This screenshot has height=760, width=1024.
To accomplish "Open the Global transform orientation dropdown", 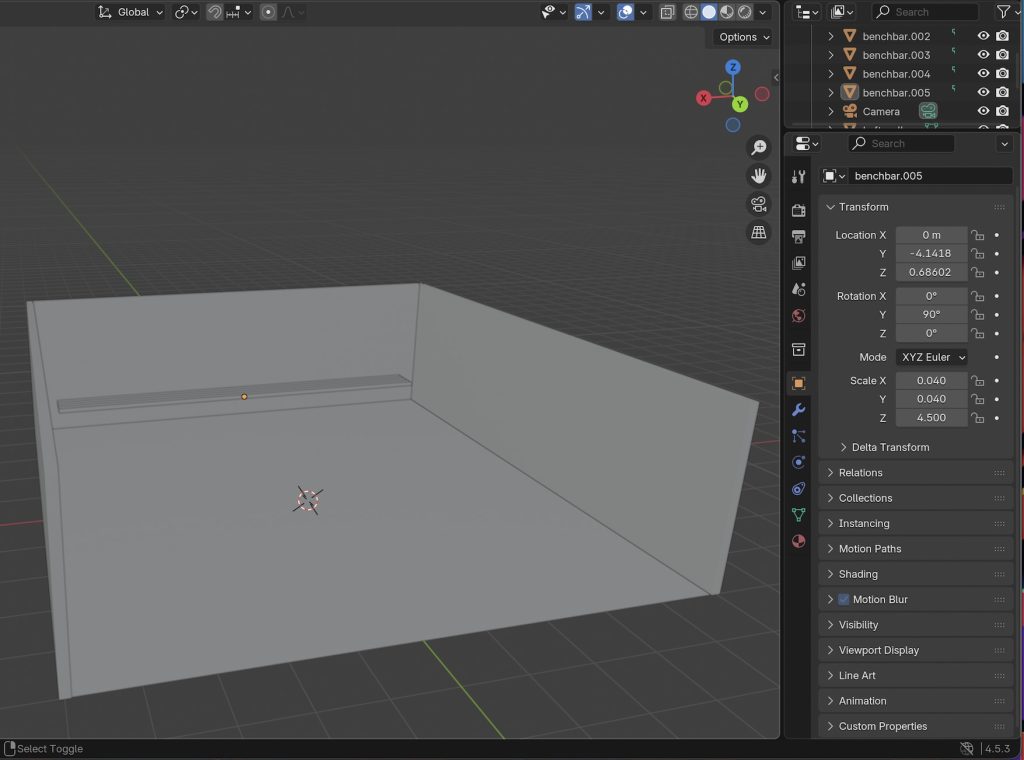I will point(131,12).
